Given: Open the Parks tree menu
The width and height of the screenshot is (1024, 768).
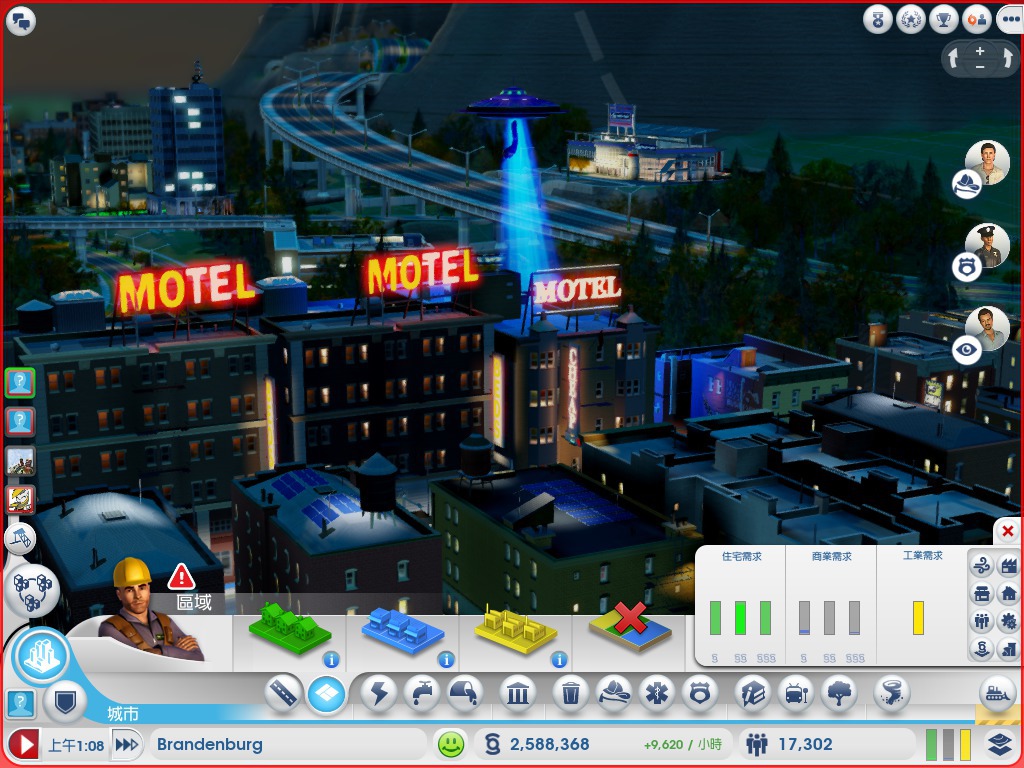Looking at the screenshot, I should (x=839, y=694).
